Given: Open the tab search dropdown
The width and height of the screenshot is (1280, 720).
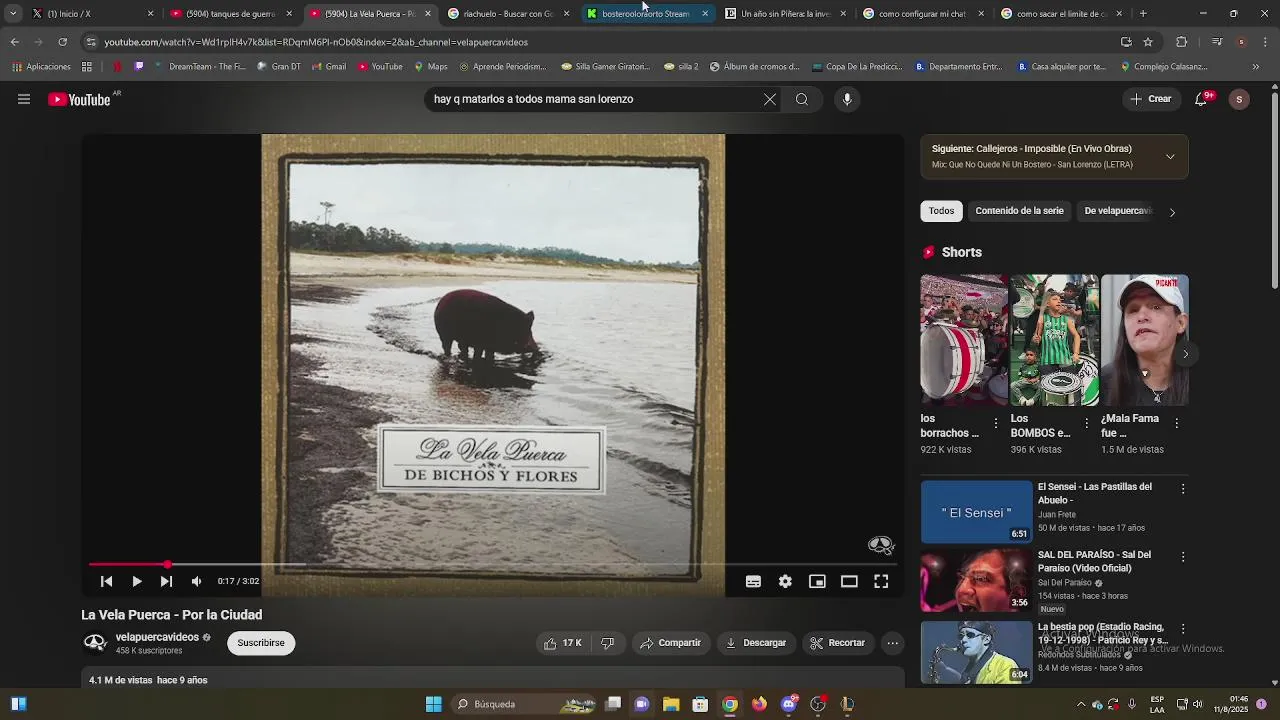Looking at the screenshot, I should [x=13, y=14].
